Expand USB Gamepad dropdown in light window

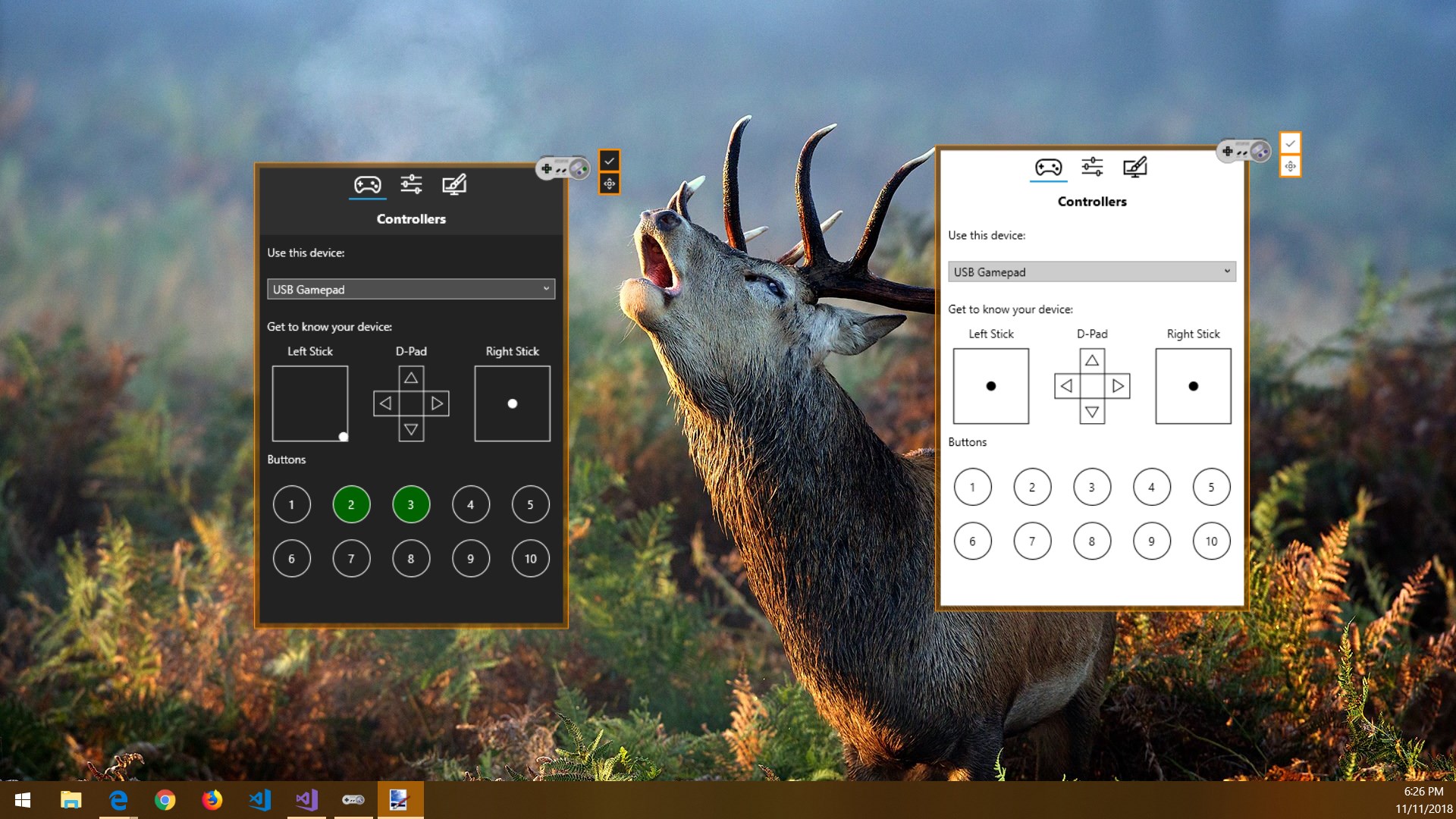(1091, 271)
